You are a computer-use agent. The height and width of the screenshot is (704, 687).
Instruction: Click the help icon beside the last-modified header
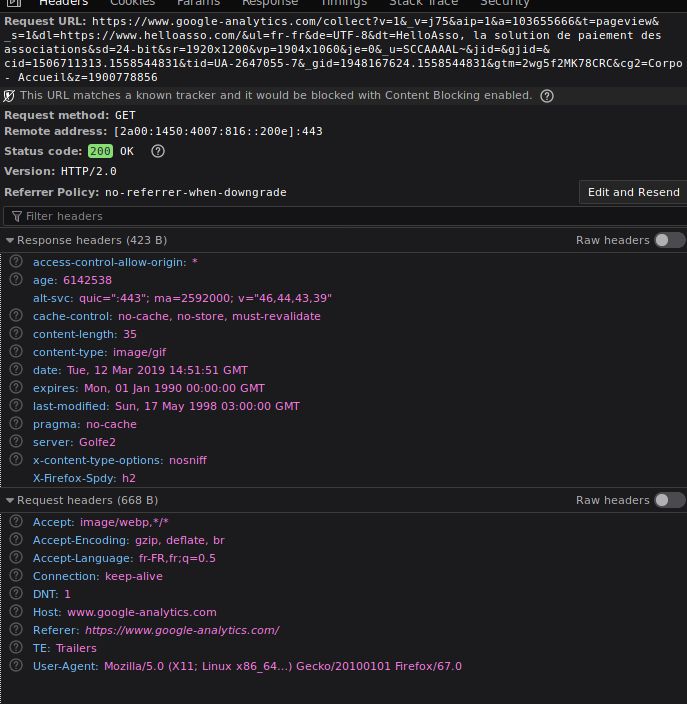[x=16, y=406]
